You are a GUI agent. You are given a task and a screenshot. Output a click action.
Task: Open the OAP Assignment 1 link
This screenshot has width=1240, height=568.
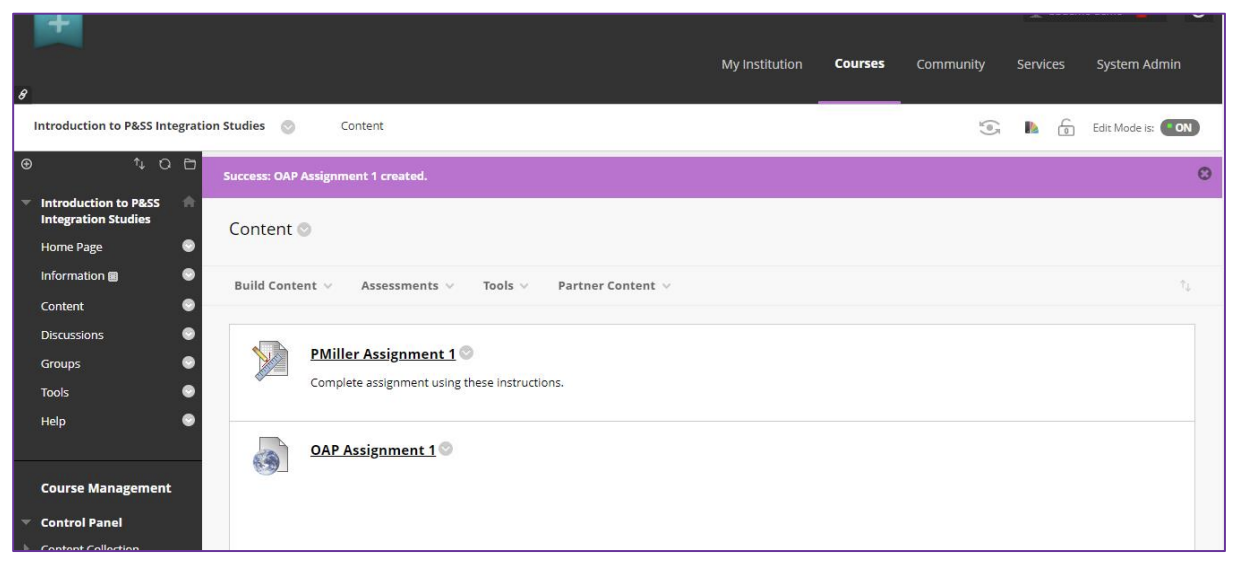(373, 449)
